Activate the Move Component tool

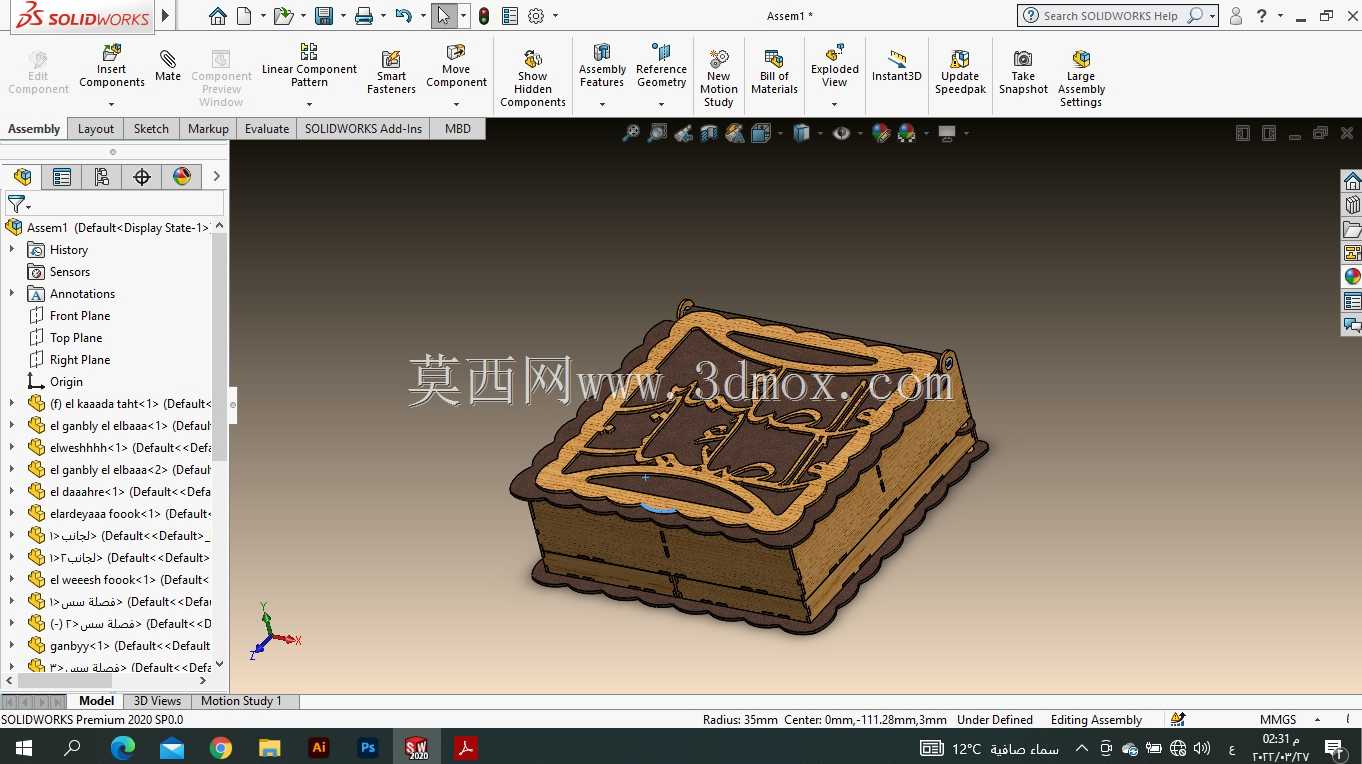click(x=456, y=65)
